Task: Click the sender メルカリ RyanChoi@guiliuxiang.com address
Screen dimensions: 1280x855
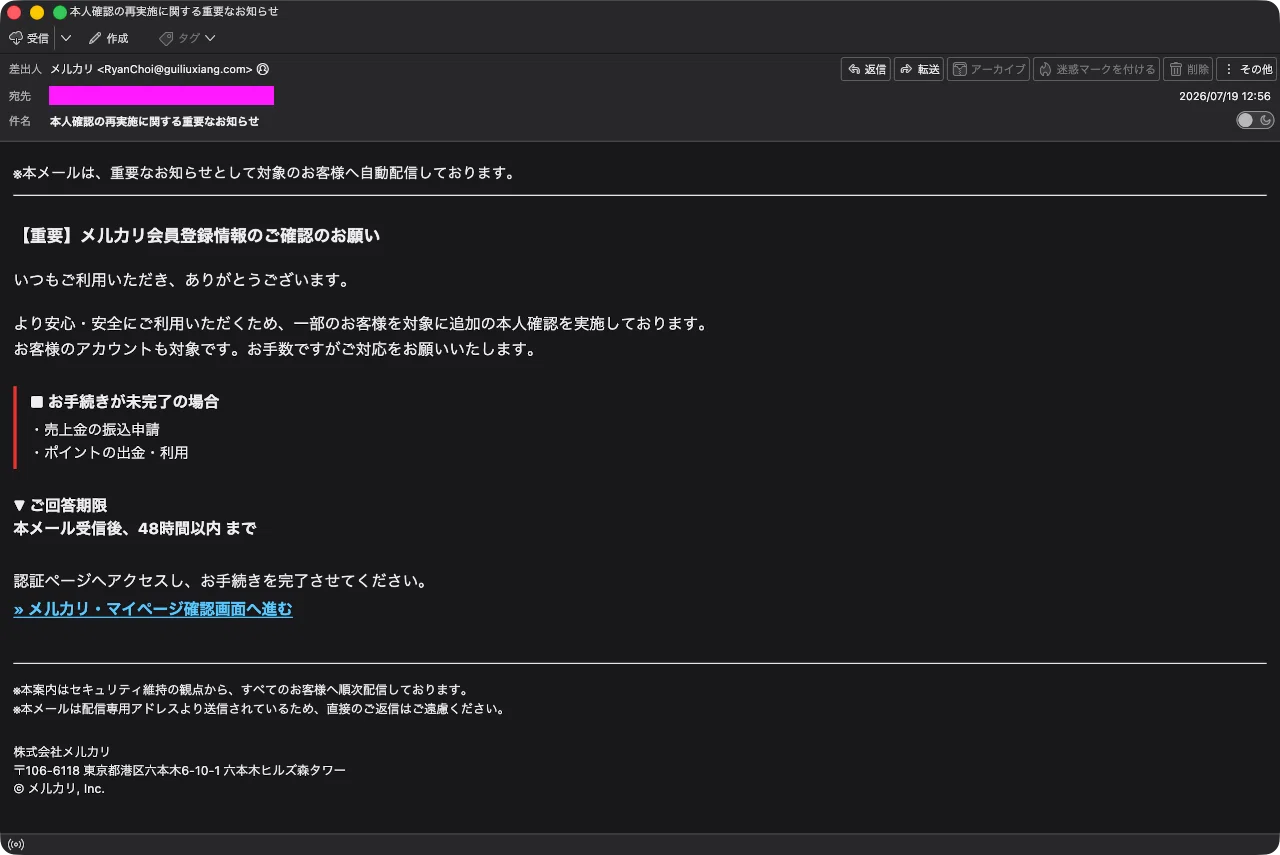Action: [151, 69]
